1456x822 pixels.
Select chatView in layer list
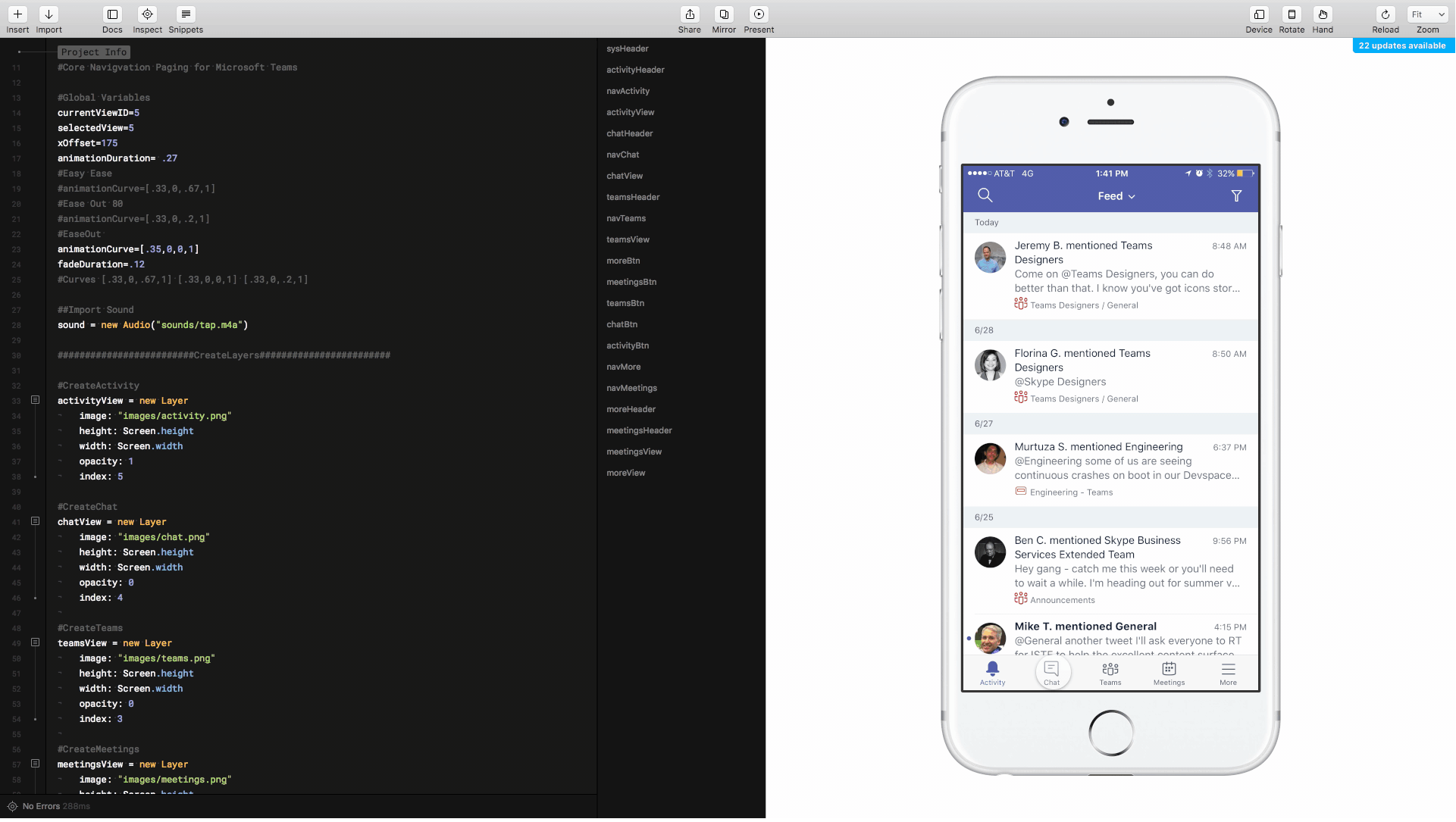[x=625, y=176]
